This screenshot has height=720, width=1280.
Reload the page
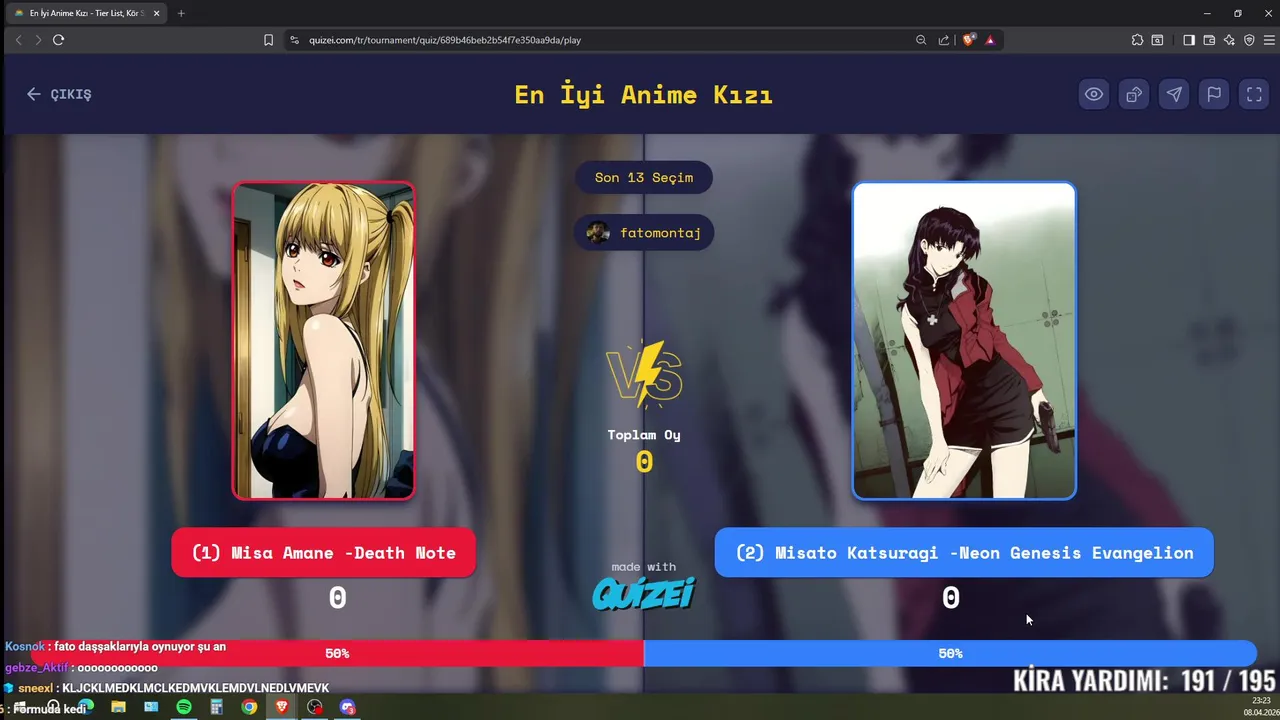58,40
